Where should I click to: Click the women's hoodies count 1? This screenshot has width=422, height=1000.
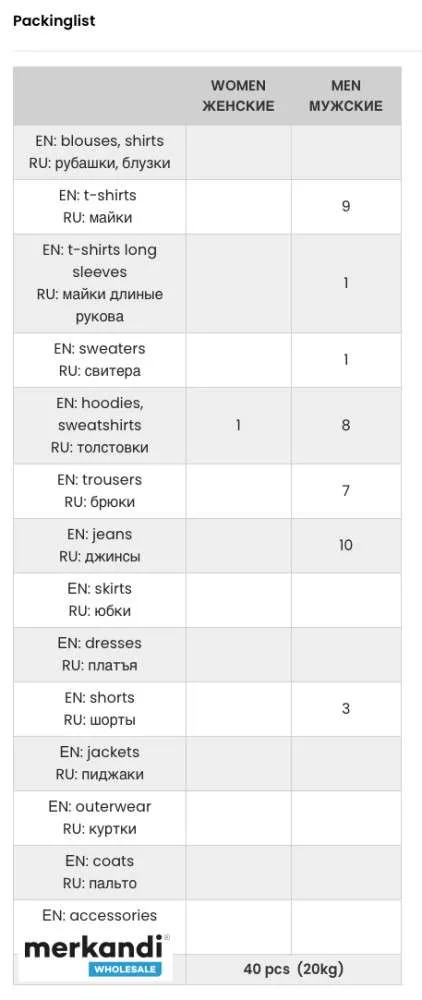tap(238, 425)
